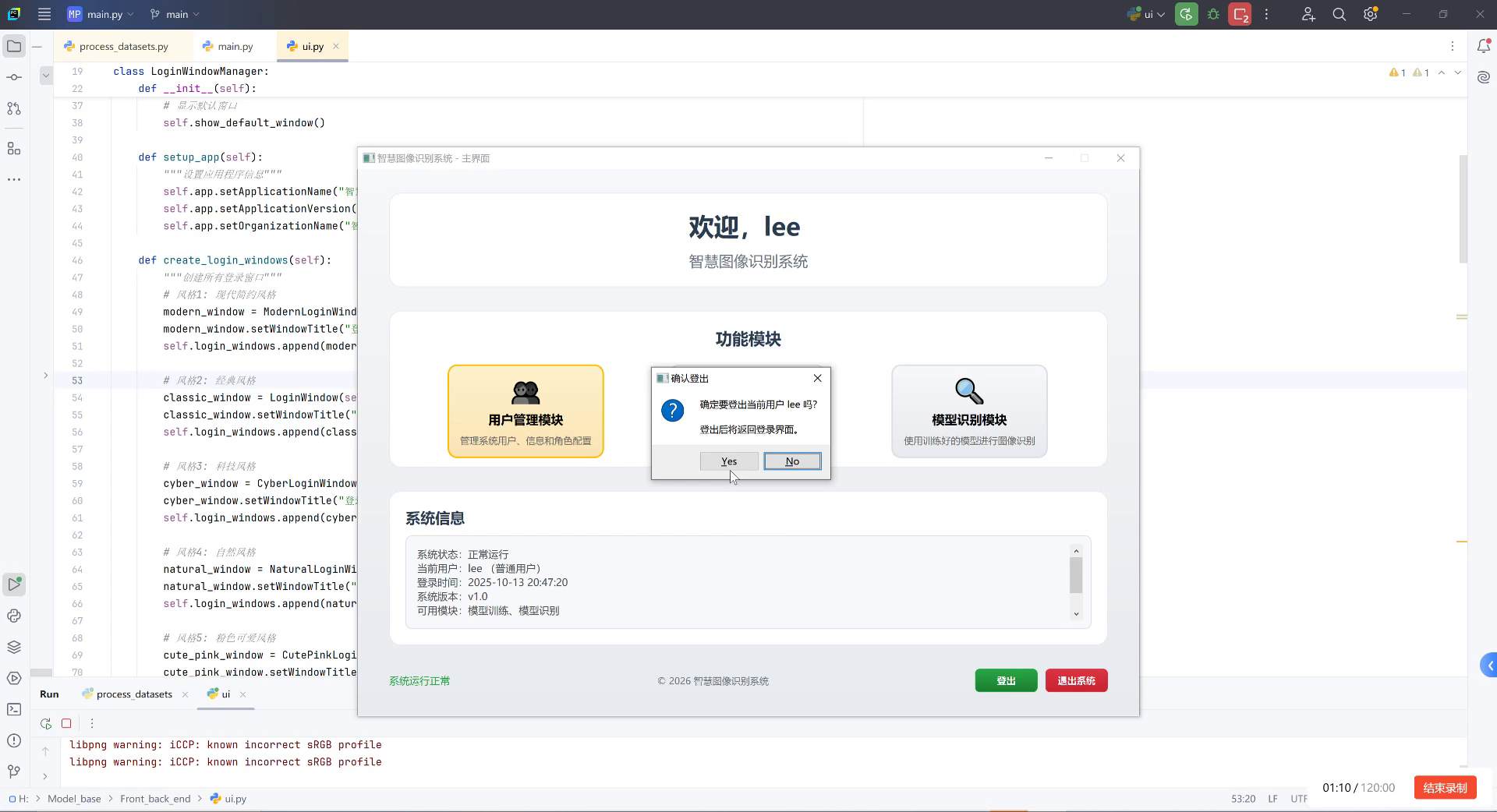Screen dimensions: 1497x812
Task: Collapse the sticky lines chevron in gutter
Action: pos(46,76)
